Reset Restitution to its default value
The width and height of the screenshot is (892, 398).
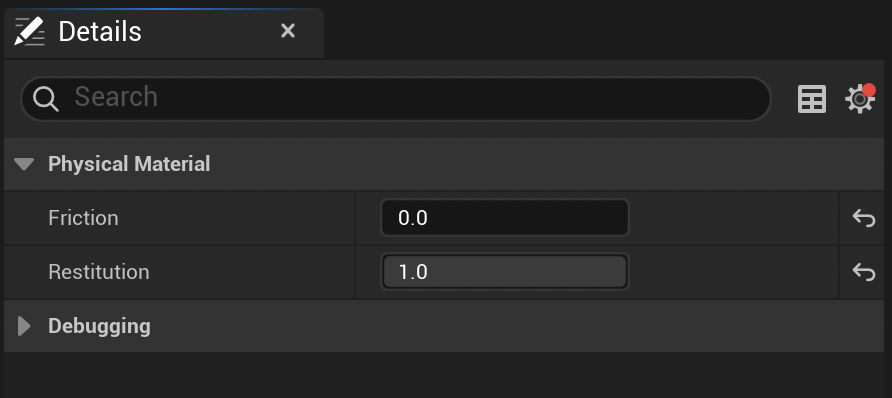coord(863,272)
